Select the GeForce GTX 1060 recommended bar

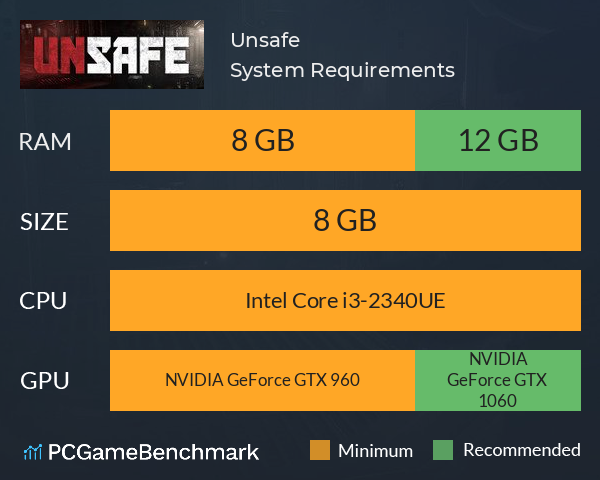pyautogui.click(x=498, y=380)
